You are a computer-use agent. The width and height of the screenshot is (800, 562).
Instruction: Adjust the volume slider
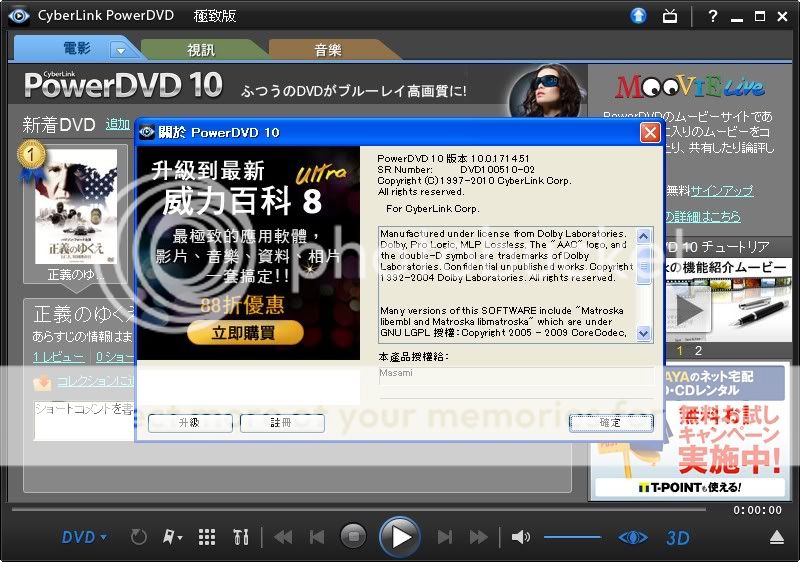tap(572, 537)
